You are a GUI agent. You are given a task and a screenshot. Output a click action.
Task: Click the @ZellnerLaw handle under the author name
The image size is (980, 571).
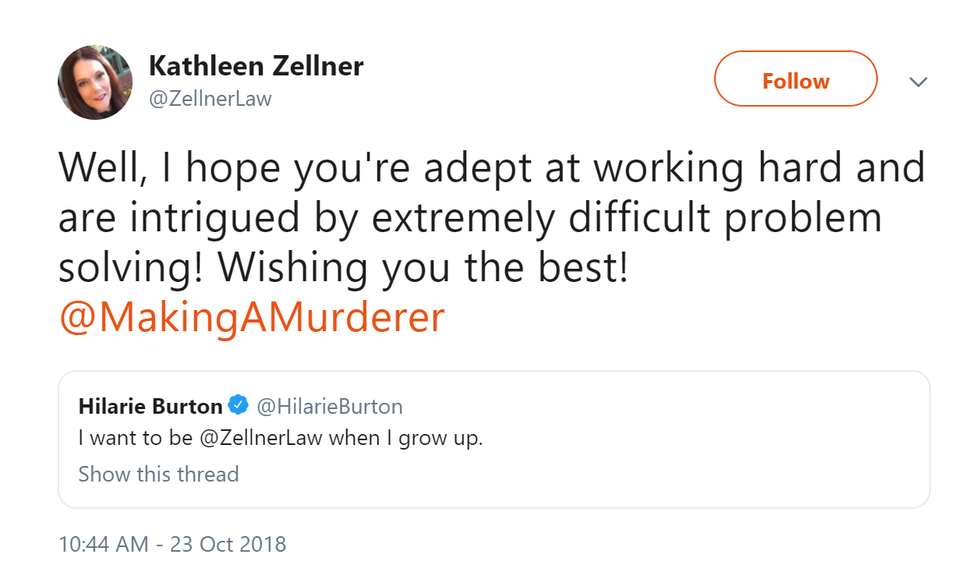tap(210, 99)
